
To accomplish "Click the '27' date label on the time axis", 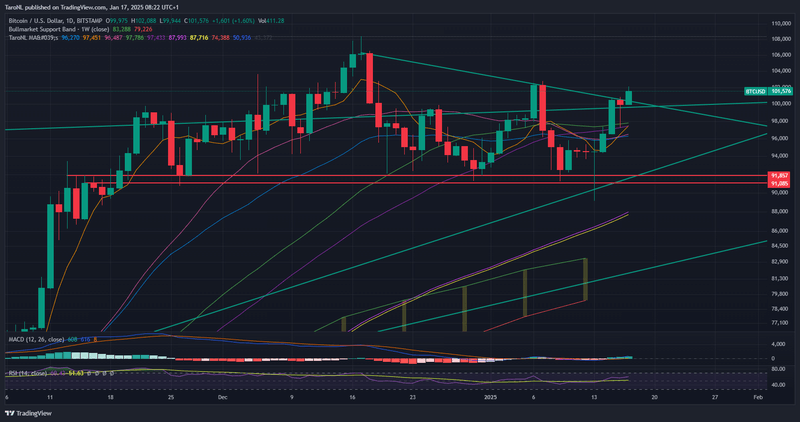I will tap(715, 397).
